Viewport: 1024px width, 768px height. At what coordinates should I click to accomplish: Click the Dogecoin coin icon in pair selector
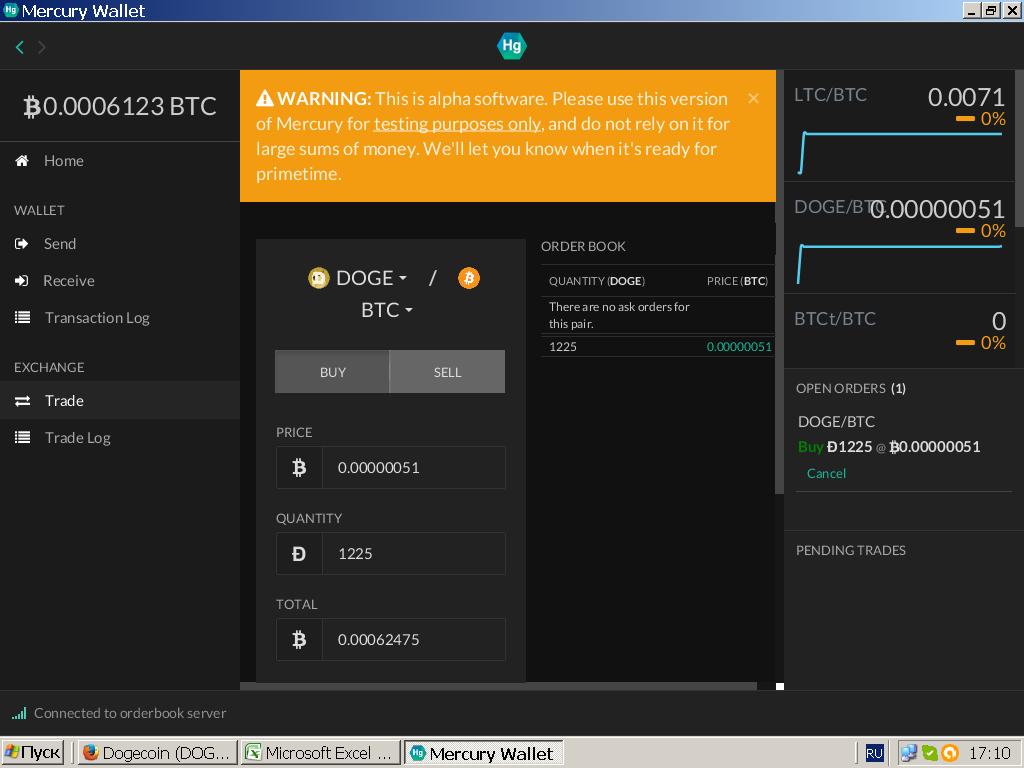(x=319, y=278)
